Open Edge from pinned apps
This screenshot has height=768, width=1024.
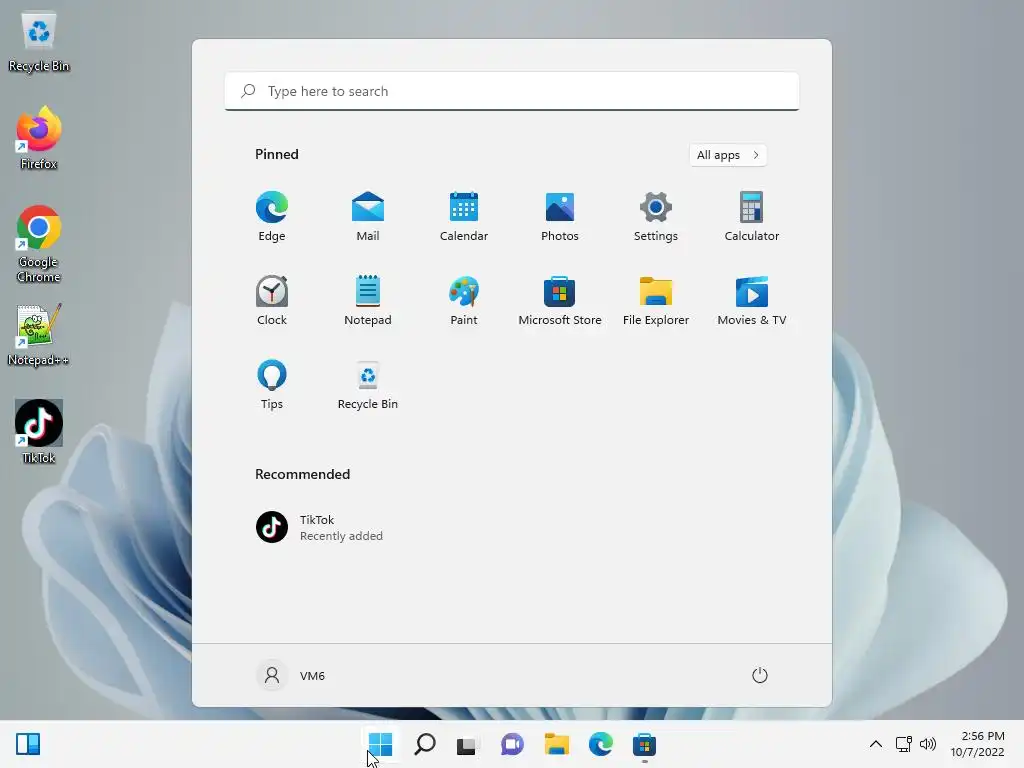pos(272,217)
